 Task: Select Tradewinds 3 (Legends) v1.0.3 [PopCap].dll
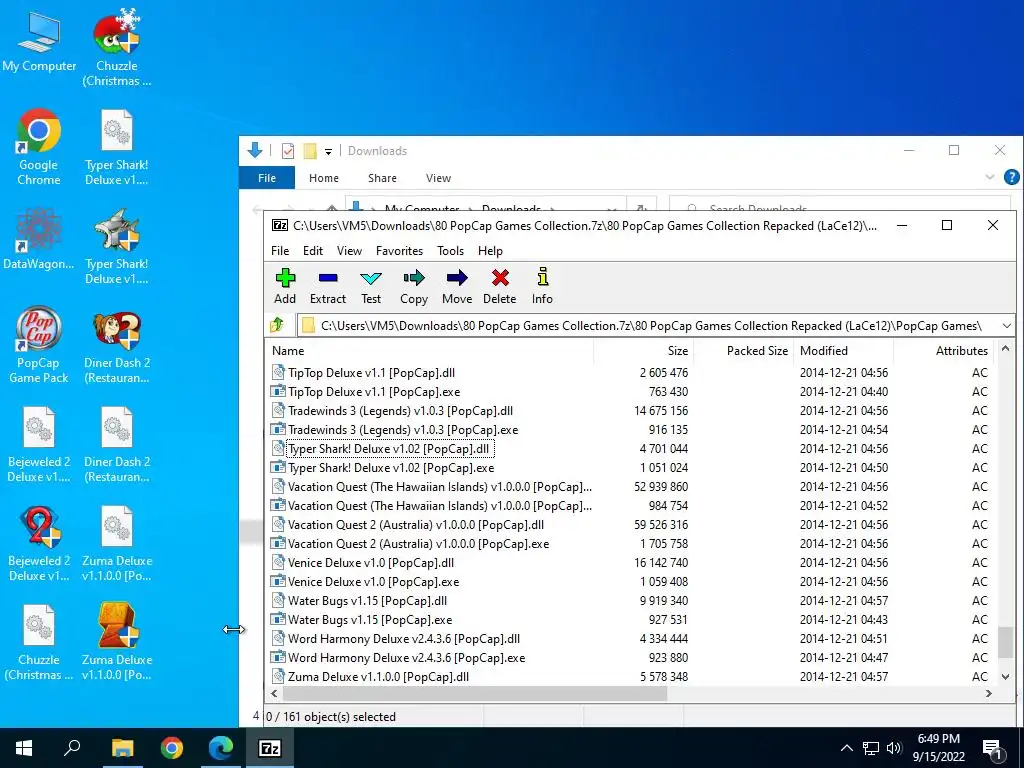(x=392, y=411)
